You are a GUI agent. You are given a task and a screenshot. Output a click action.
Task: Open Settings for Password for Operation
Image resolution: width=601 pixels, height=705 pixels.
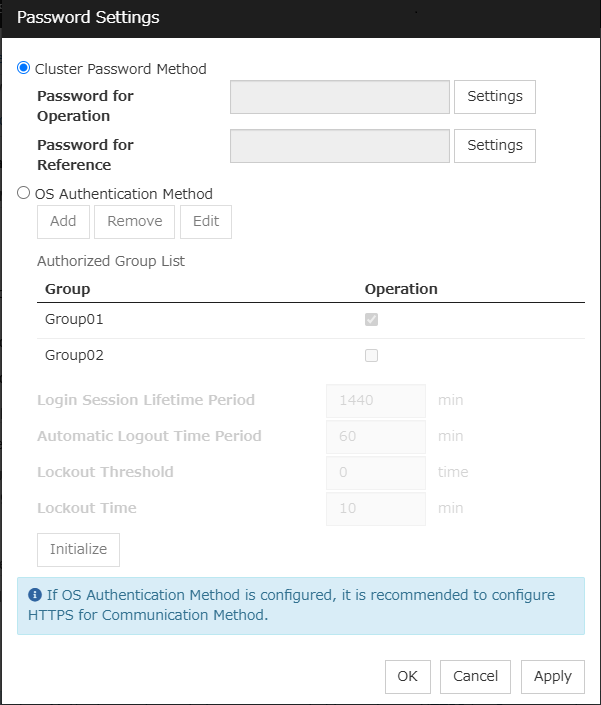tap(495, 96)
